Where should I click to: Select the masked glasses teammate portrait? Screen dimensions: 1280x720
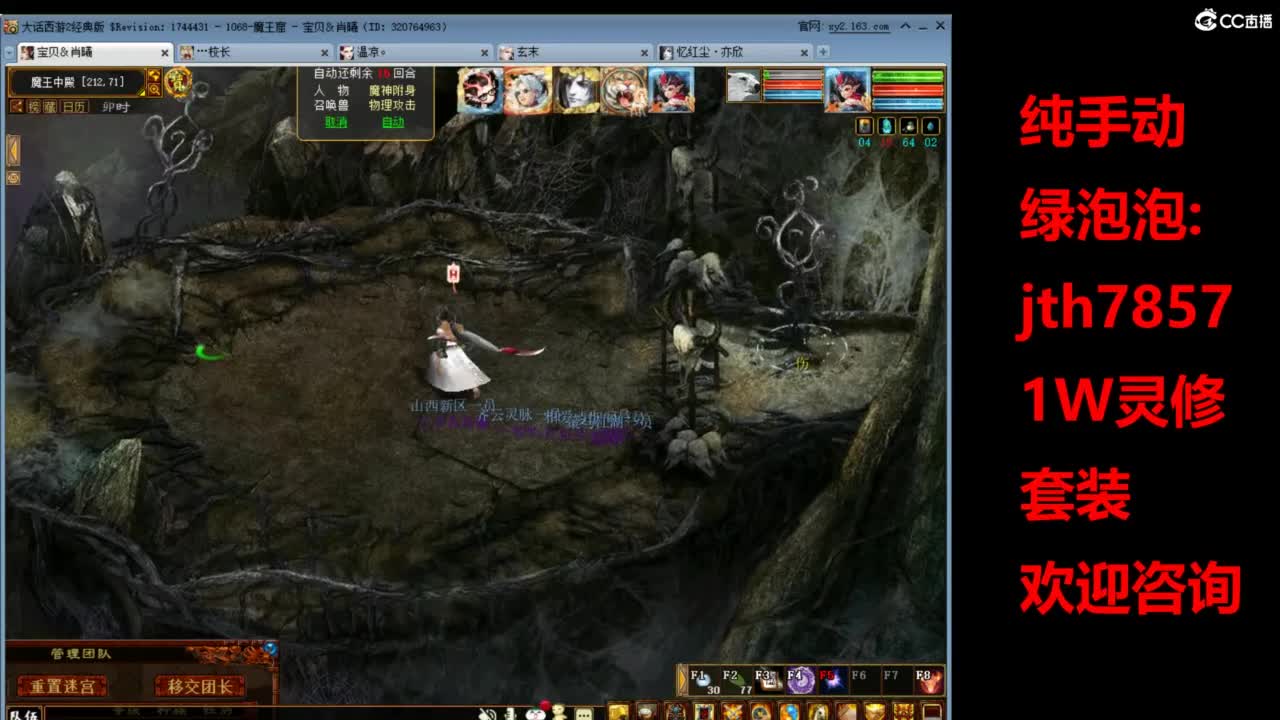pos(480,90)
